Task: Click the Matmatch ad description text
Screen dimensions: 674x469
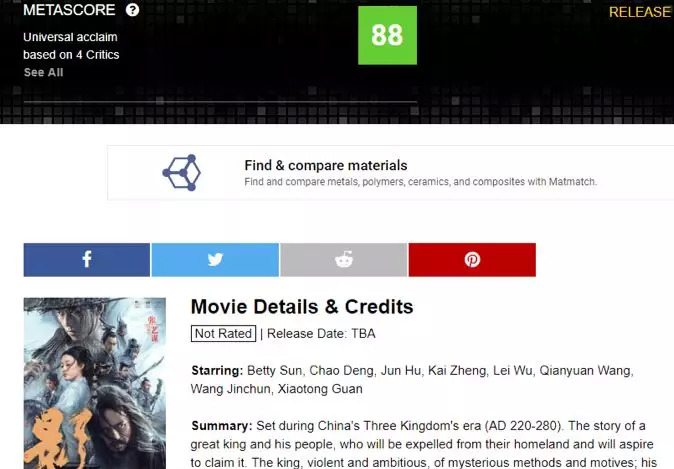Action: 420,182
